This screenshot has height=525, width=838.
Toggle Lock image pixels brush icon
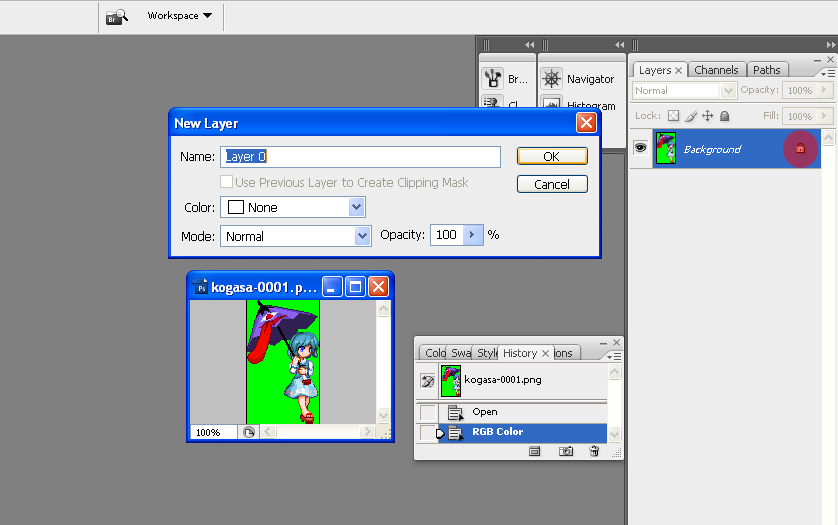tap(691, 116)
